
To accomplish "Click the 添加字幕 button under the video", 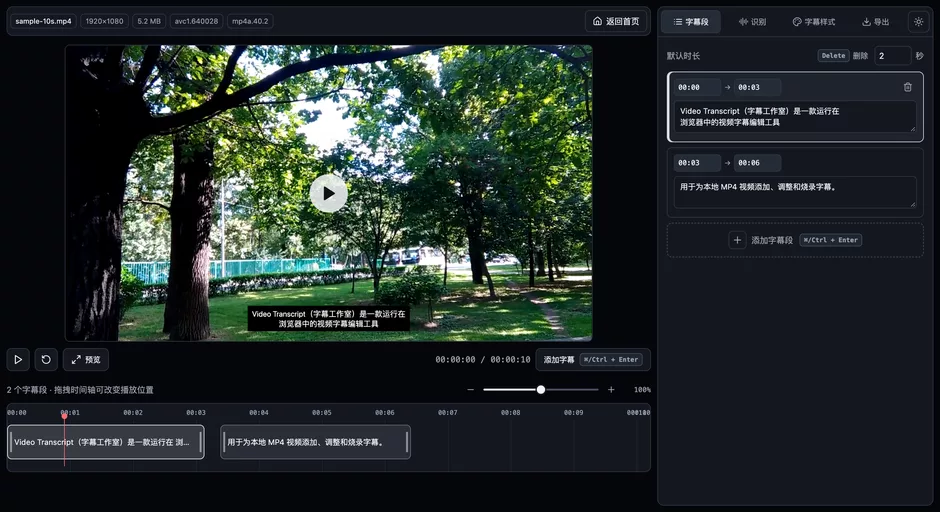I will pos(592,360).
